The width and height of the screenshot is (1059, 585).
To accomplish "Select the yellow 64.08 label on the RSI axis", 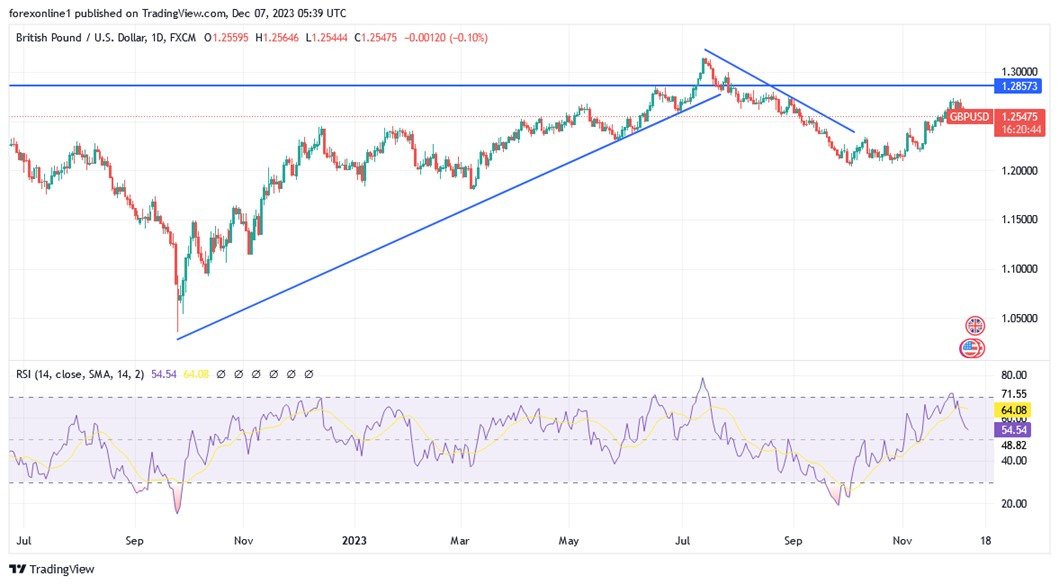I will click(1013, 410).
